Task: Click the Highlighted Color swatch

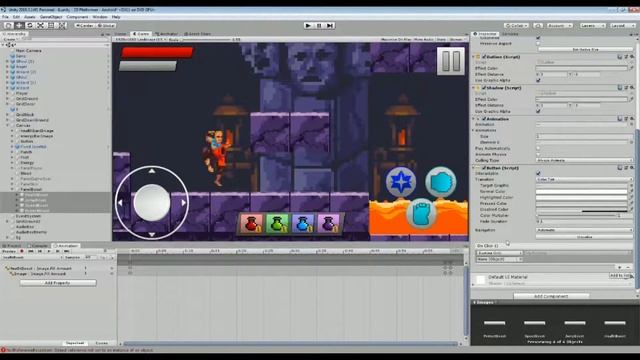Action: (582, 198)
